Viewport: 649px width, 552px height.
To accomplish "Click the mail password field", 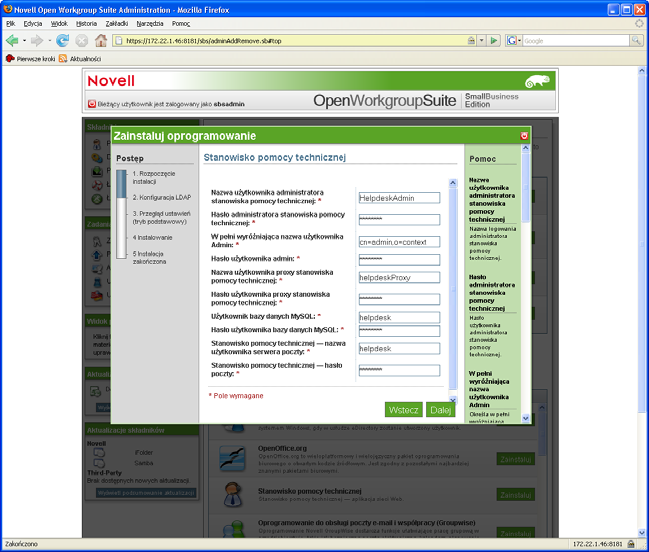I will coord(399,370).
